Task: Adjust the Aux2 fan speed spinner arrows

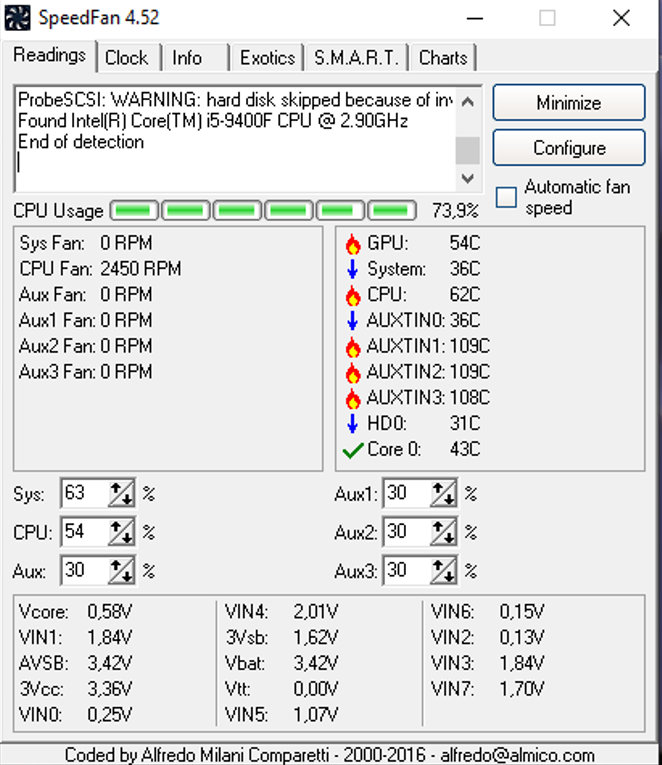Action: tap(443, 532)
